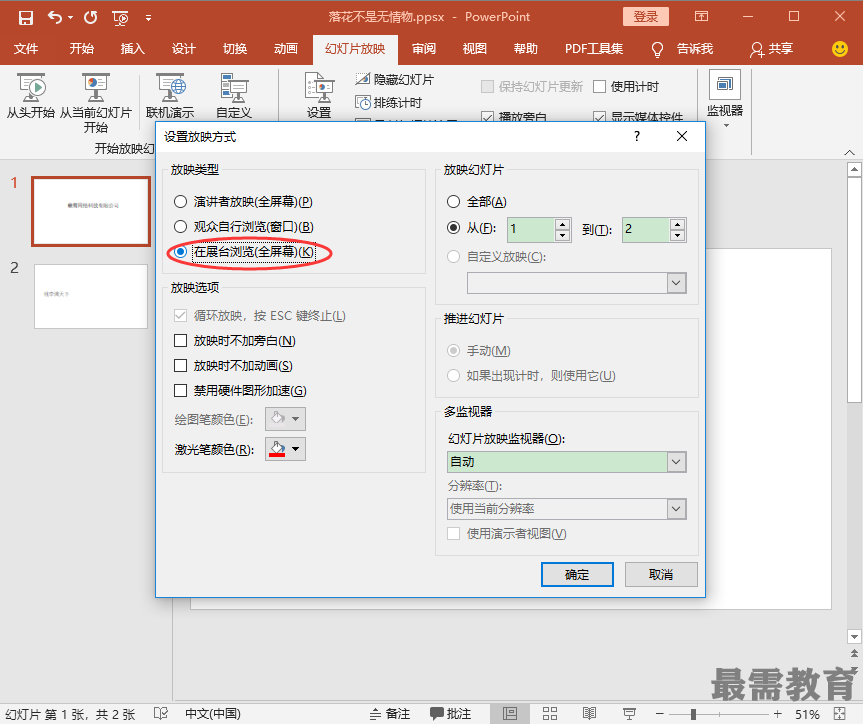The height and width of the screenshot is (724, 863).
Task: Switch to Reading view icon
Action: tap(589, 714)
